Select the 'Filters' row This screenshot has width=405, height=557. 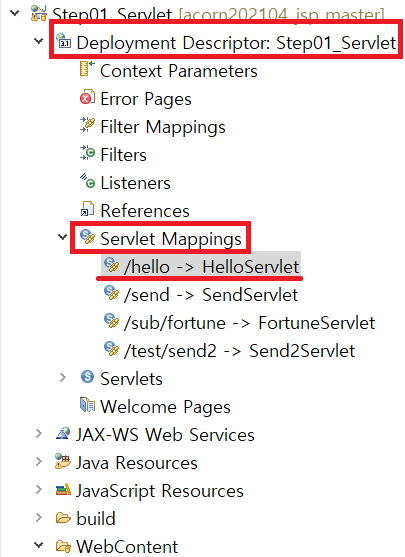[123, 155]
